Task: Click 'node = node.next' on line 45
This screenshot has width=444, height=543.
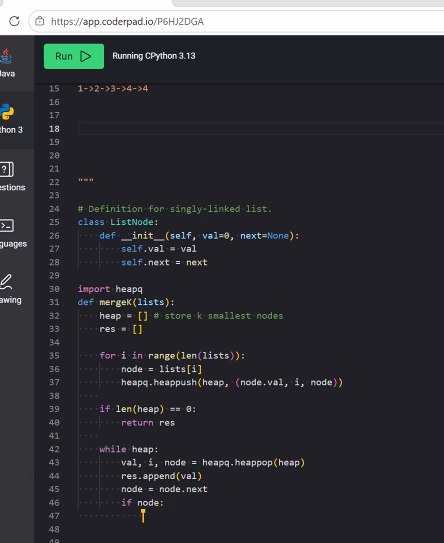Action: (x=164, y=489)
